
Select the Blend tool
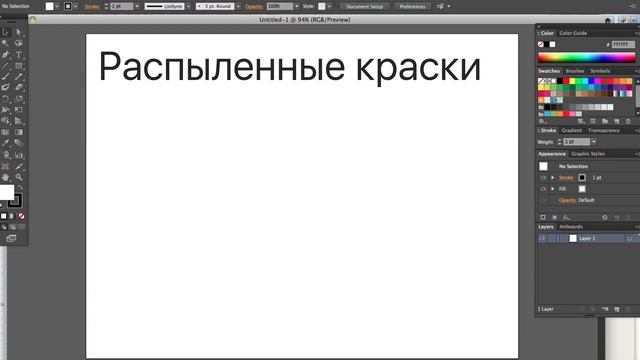click(x=19, y=143)
